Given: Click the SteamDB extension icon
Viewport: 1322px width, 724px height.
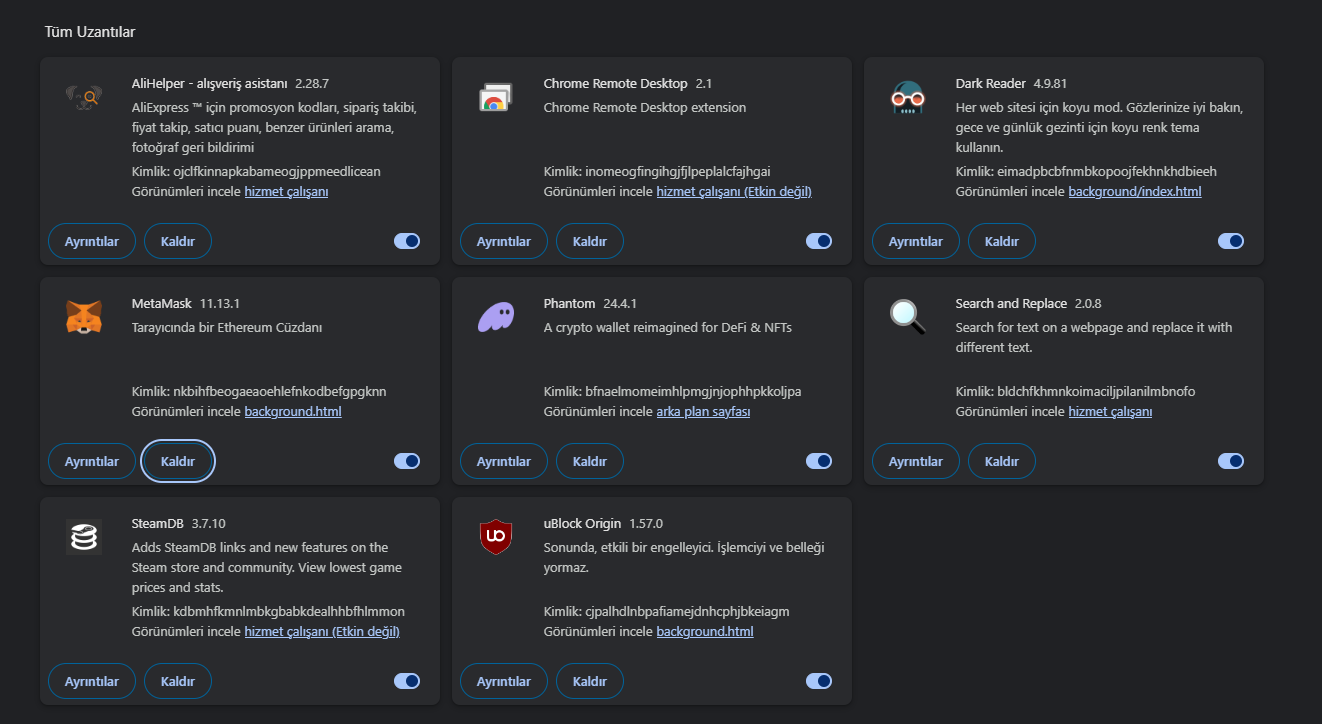Looking at the screenshot, I should (x=84, y=537).
